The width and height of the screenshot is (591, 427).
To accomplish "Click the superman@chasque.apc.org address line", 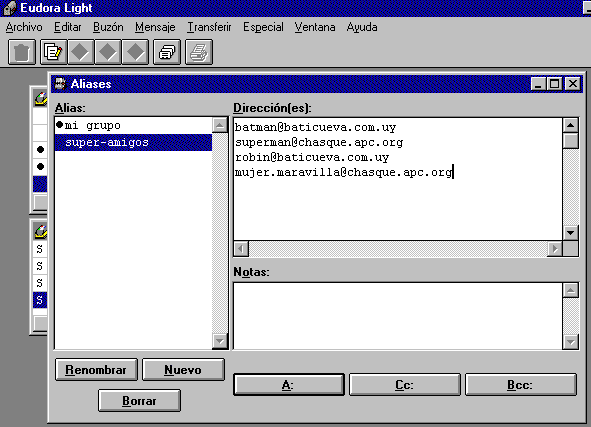I will click(319, 142).
